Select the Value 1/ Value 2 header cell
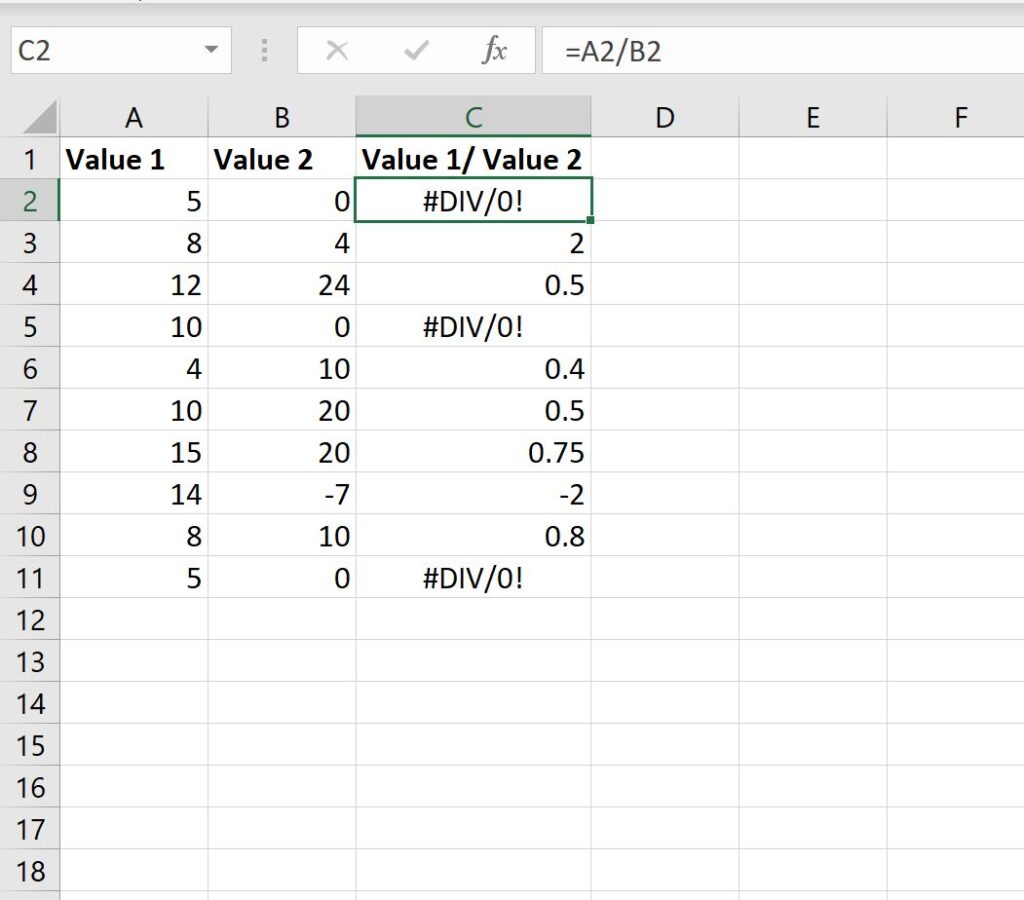1024x900 pixels. [473, 158]
